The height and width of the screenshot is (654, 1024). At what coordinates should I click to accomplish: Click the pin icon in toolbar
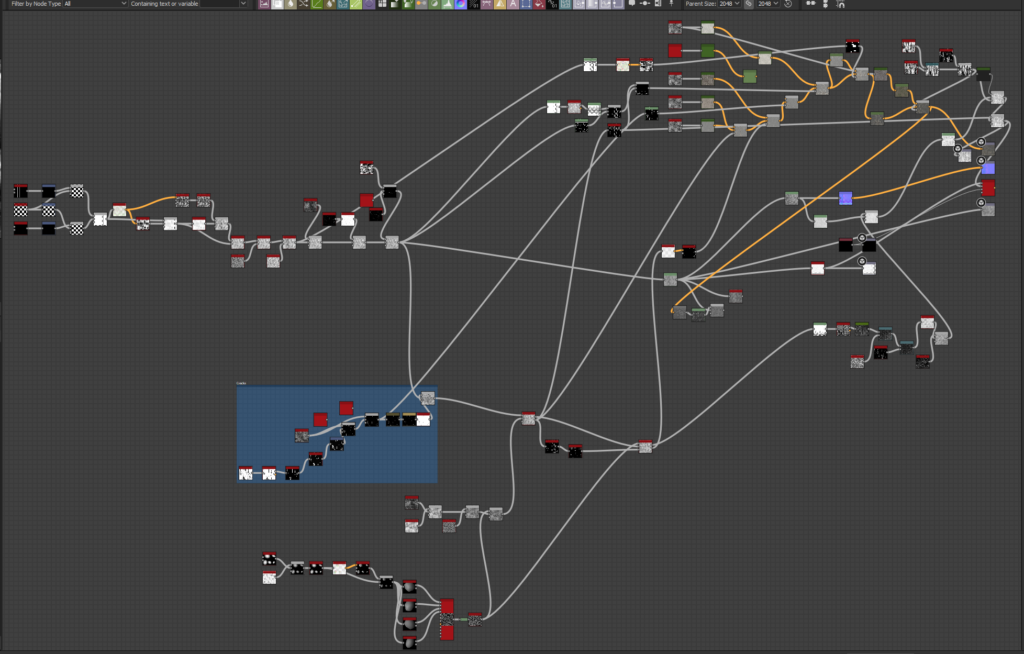coord(671,4)
